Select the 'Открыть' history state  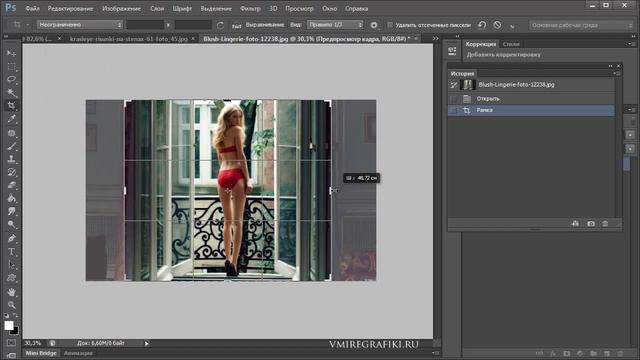pos(531,99)
